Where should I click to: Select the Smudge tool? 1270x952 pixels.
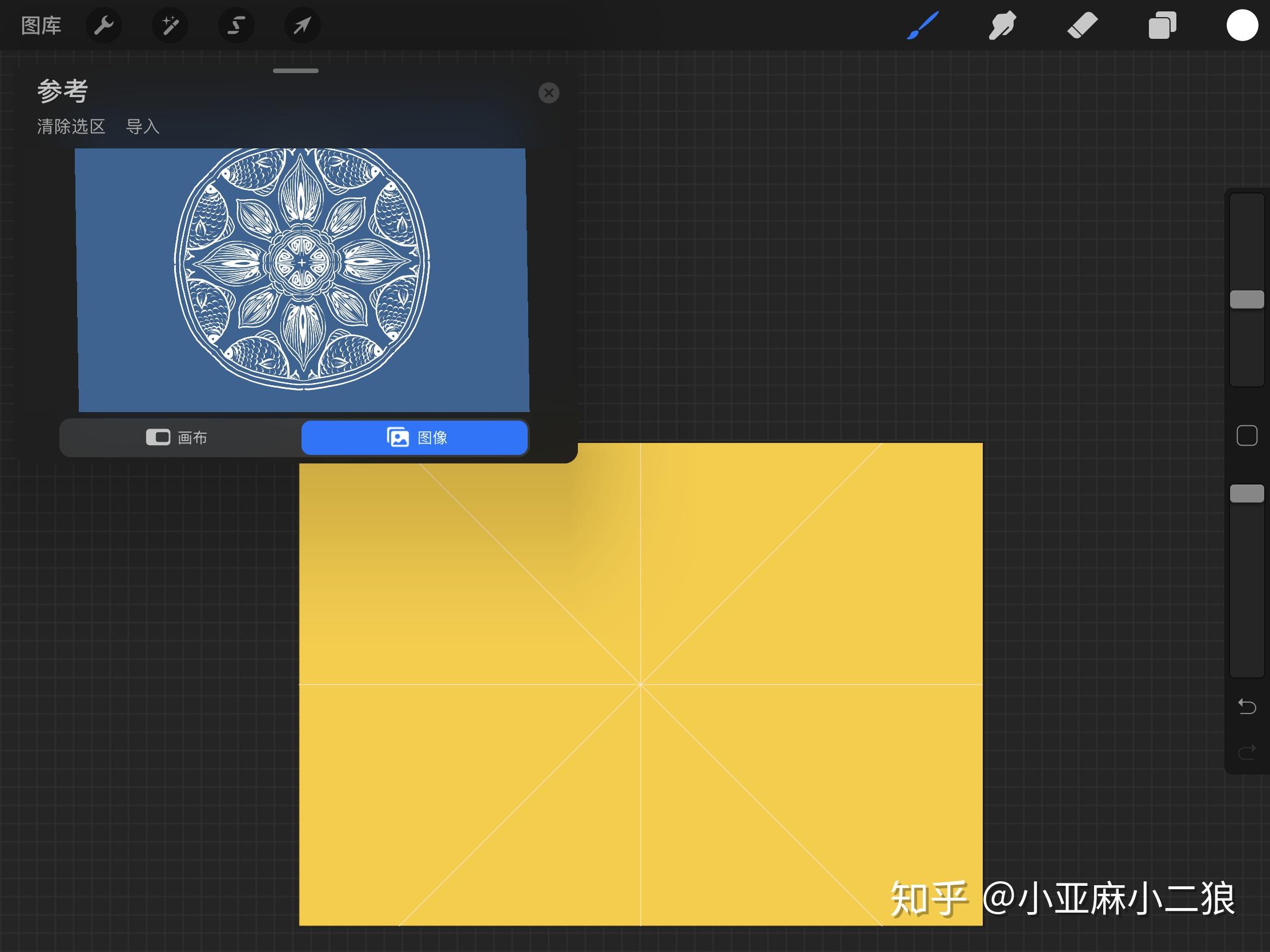coord(1002,25)
